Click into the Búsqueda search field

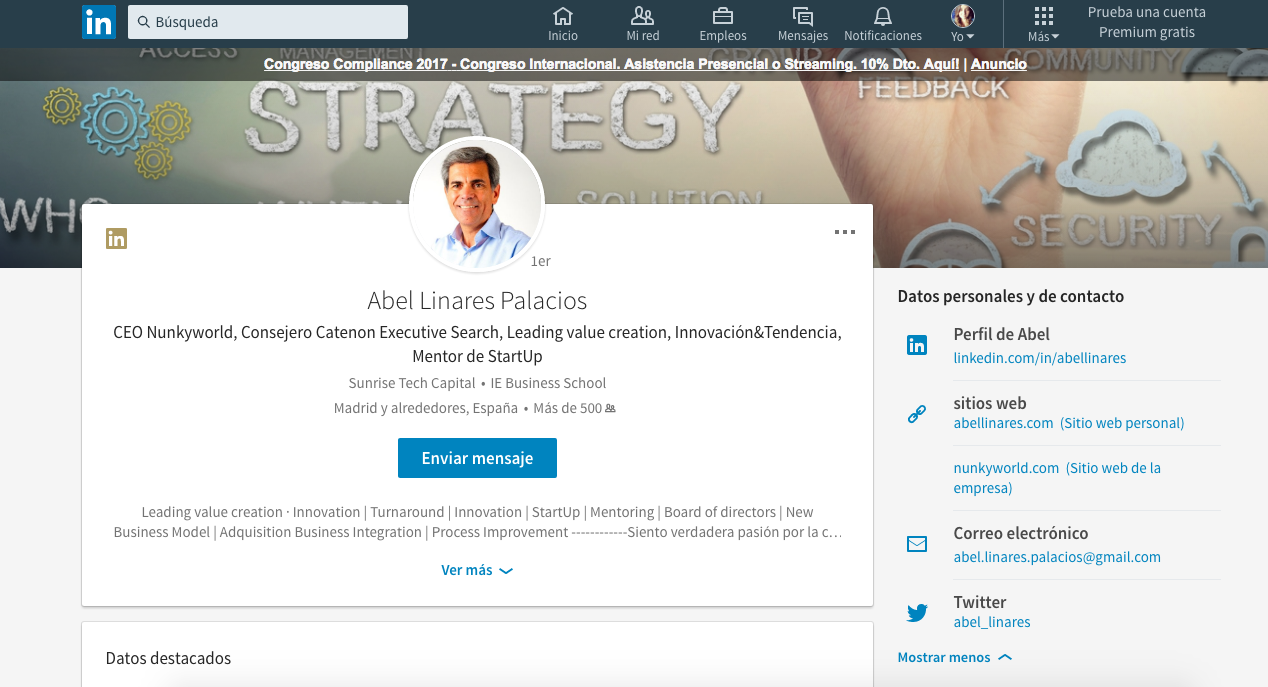[x=268, y=22]
